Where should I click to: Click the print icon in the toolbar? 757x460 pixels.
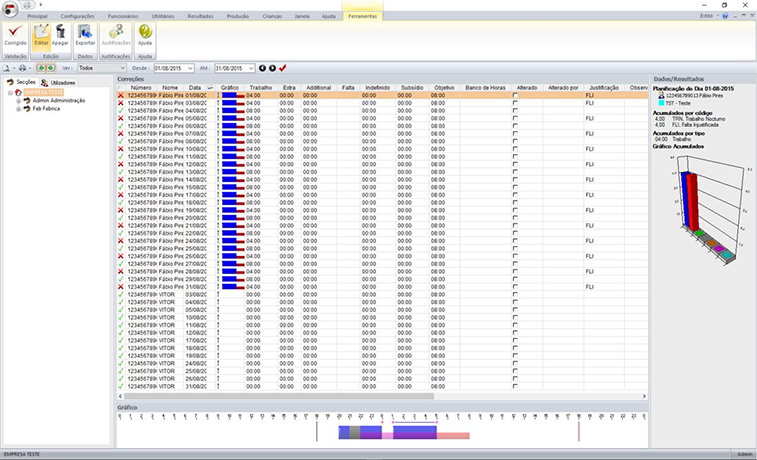pos(22,69)
